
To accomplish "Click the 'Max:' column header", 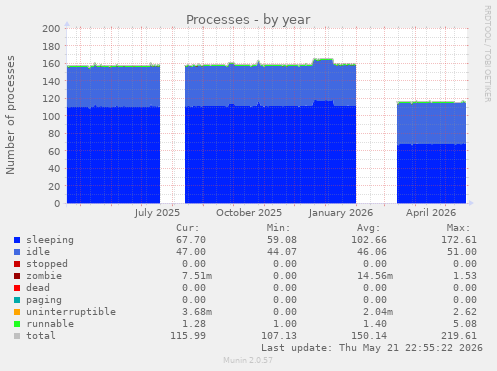I will coord(458,228).
